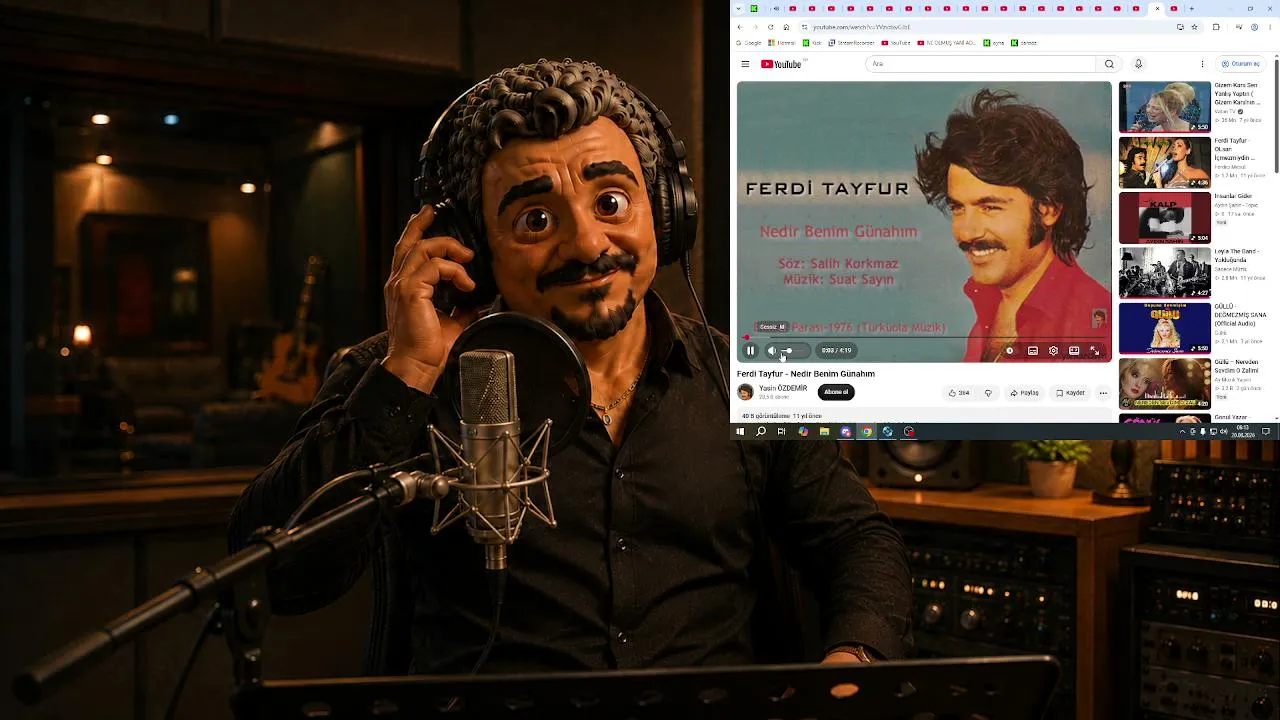Open the Ferdi Tayfur Olsan İçmezmiydin thumbnail

pyautogui.click(x=1164, y=163)
